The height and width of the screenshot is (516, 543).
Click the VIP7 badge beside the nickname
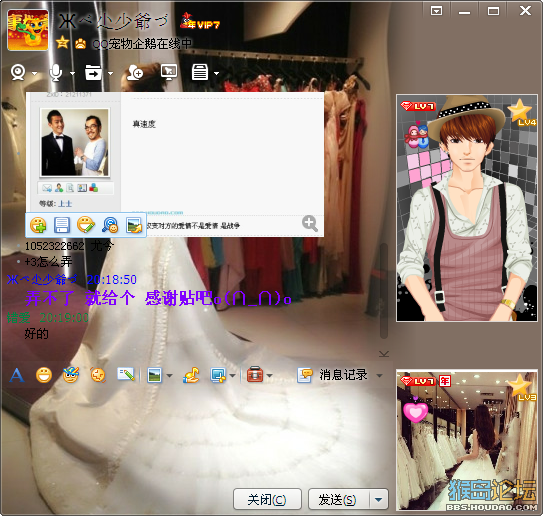click(200, 22)
